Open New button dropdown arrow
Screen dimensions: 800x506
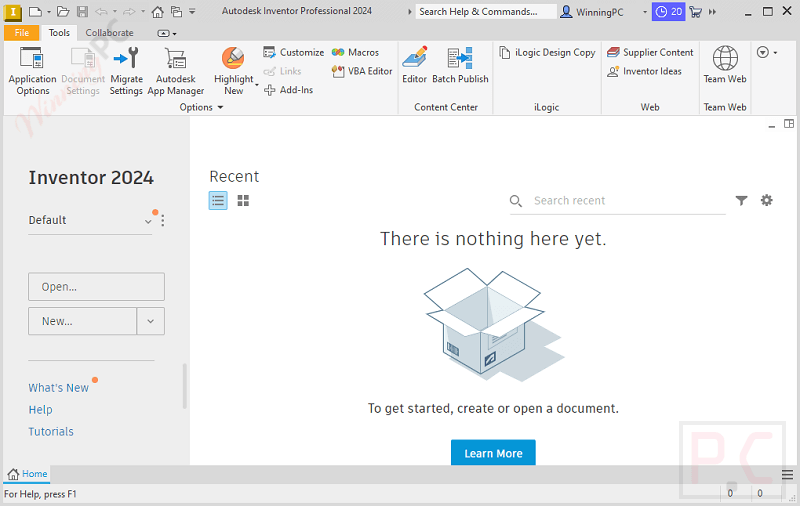point(151,321)
